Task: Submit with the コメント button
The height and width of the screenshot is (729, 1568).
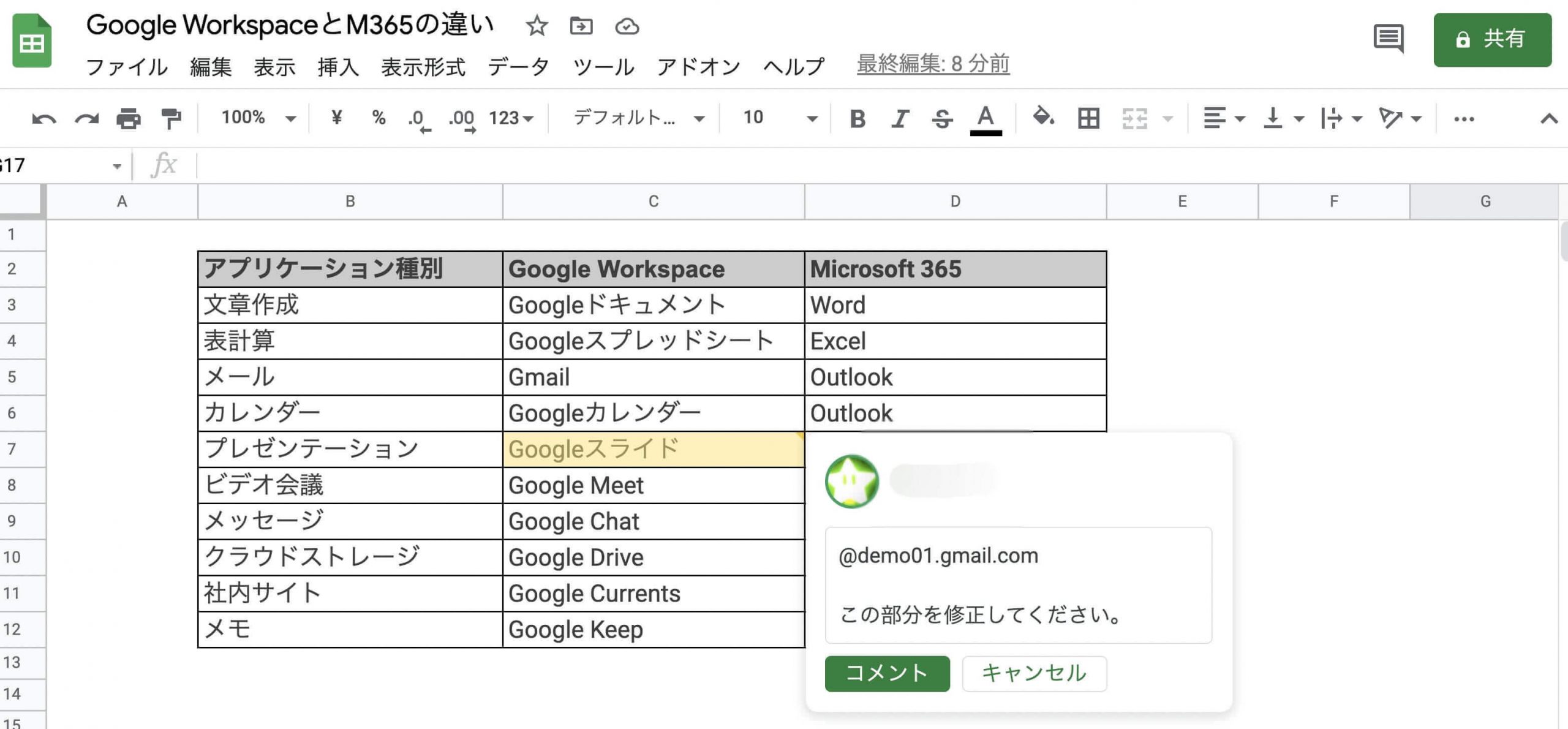Action: 887,673
